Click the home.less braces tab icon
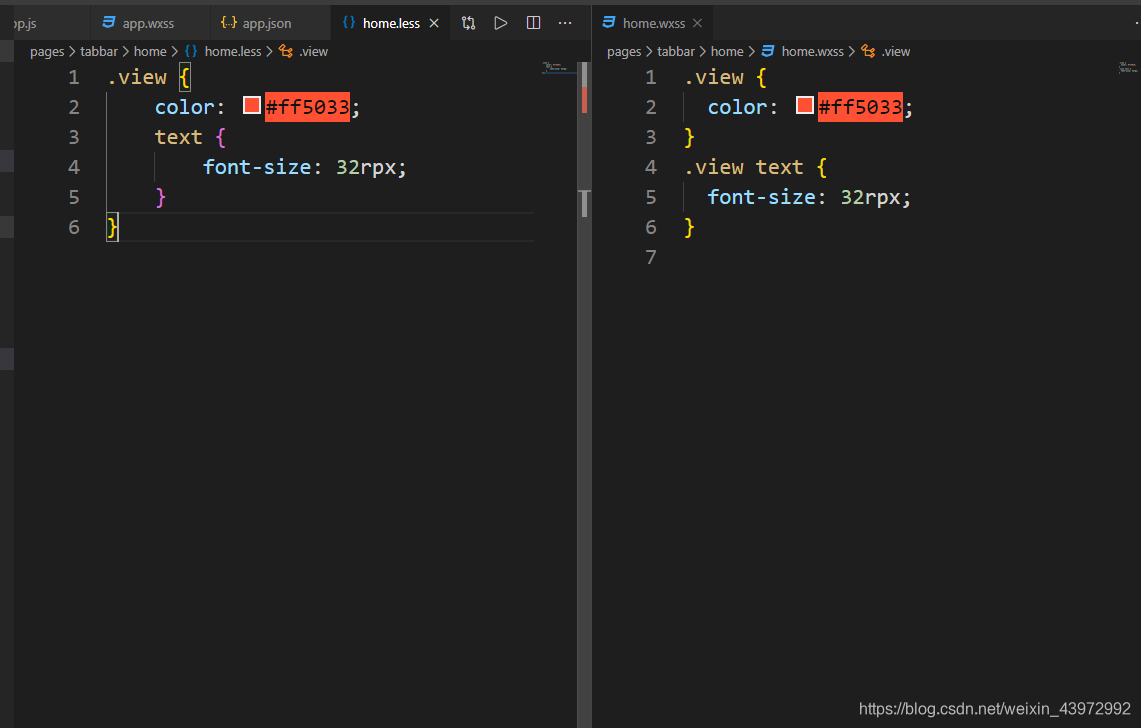Image resolution: width=1141 pixels, height=728 pixels. 349,23
